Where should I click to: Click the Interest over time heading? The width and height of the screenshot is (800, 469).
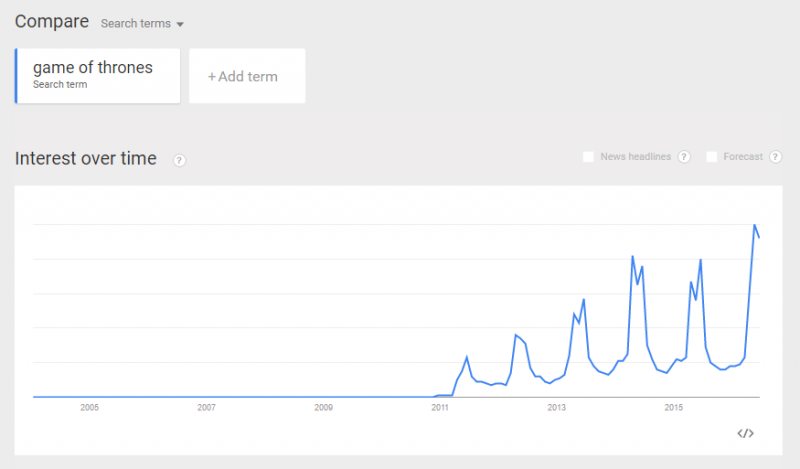[86, 158]
